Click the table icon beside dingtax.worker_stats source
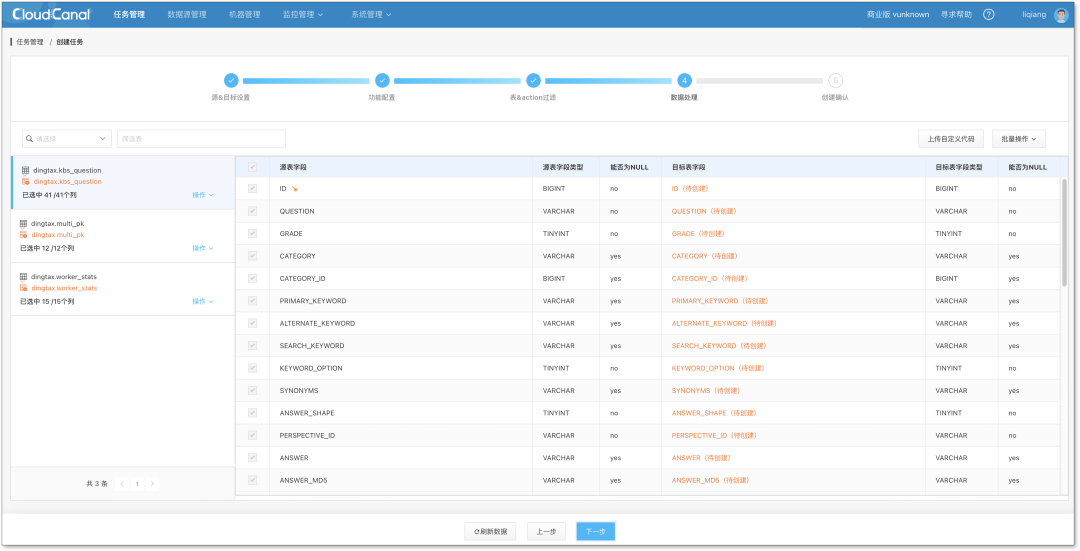The image size is (1080, 551). 23,277
